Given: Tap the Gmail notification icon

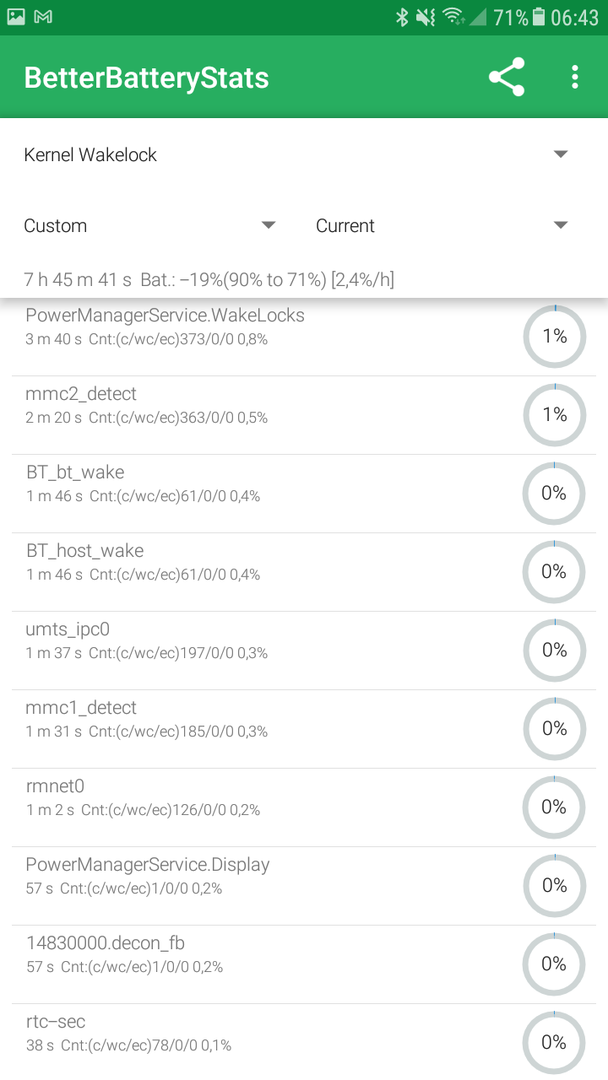Looking at the screenshot, I should tap(43, 17).
